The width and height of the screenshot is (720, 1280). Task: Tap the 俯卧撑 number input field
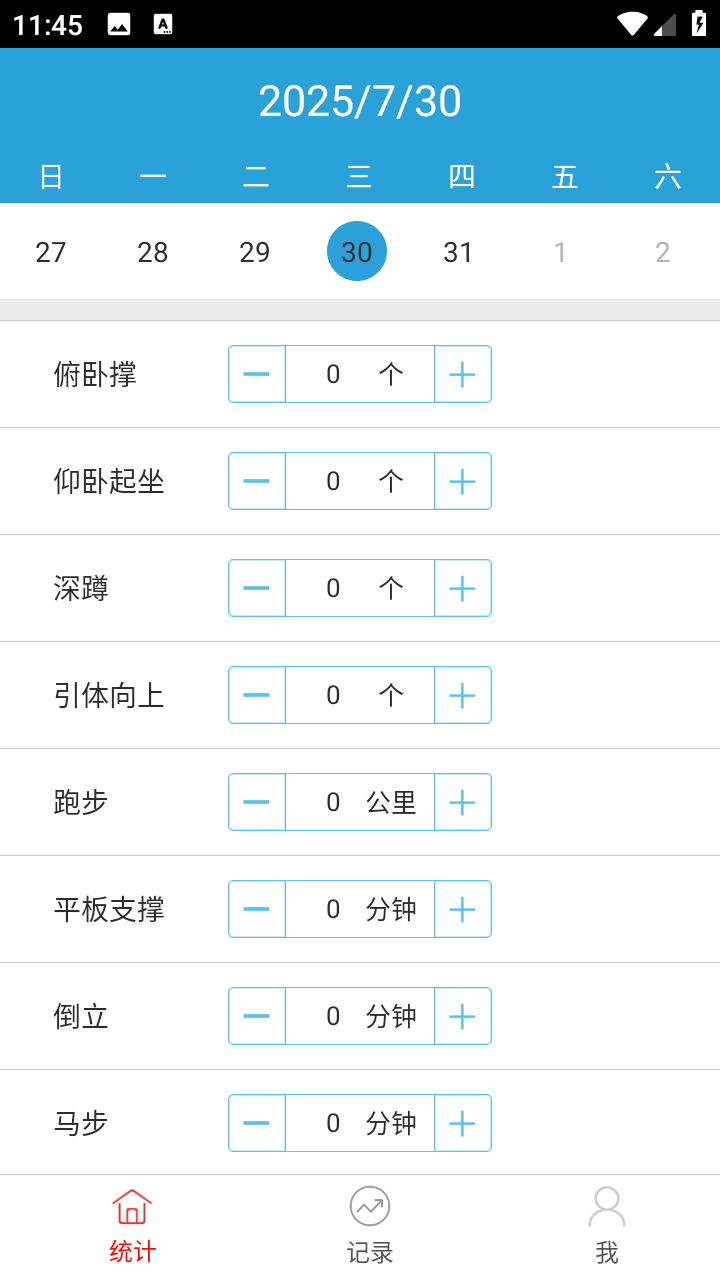pyautogui.click(x=333, y=374)
